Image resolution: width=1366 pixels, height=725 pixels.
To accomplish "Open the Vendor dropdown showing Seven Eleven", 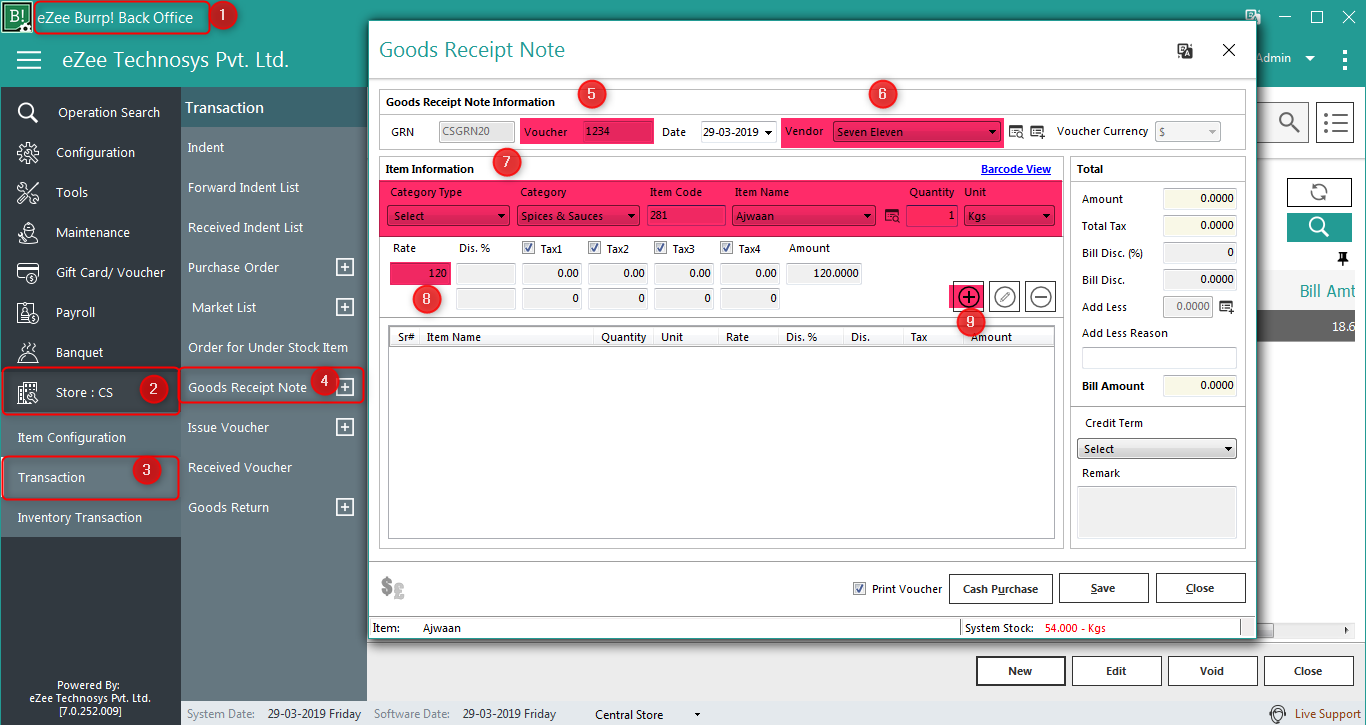I will pyautogui.click(x=916, y=132).
